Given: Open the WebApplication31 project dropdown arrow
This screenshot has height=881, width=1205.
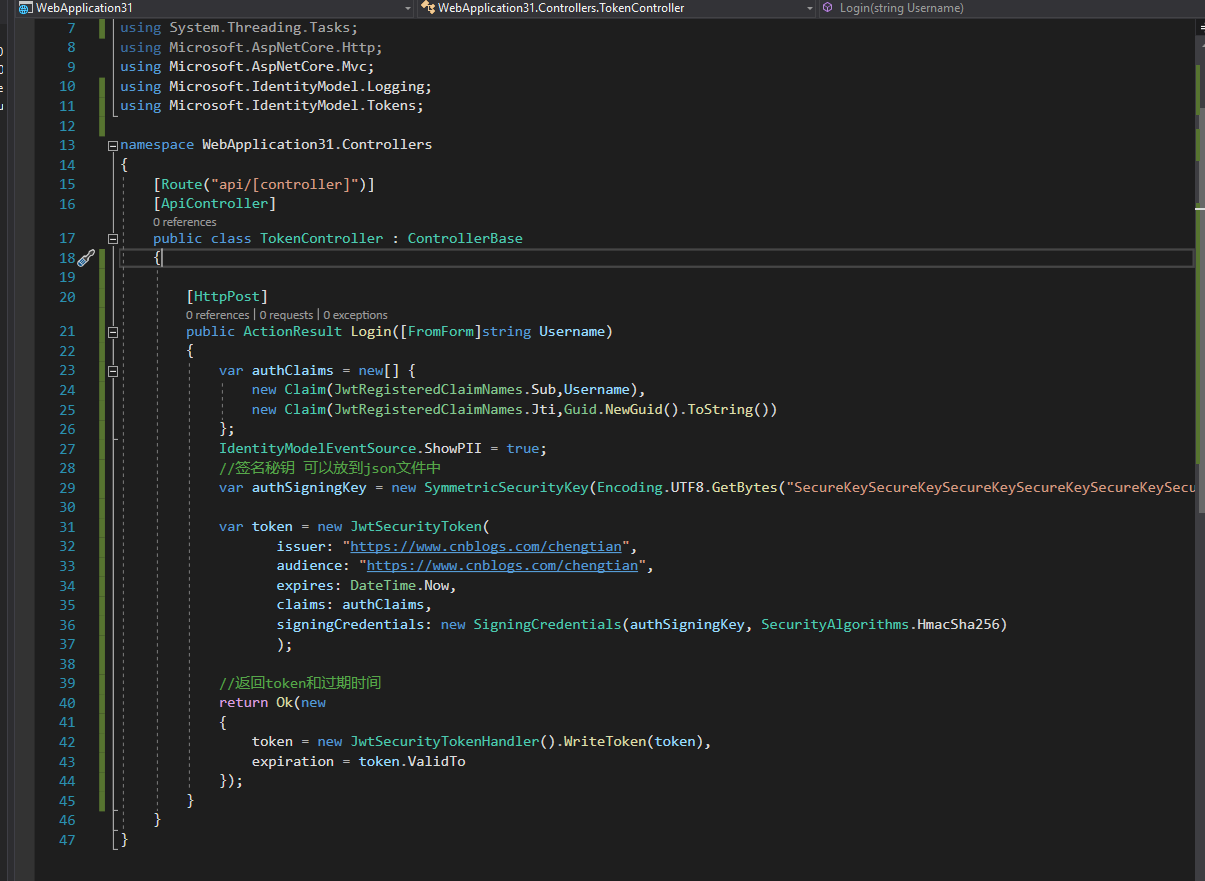Looking at the screenshot, I should [x=407, y=8].
